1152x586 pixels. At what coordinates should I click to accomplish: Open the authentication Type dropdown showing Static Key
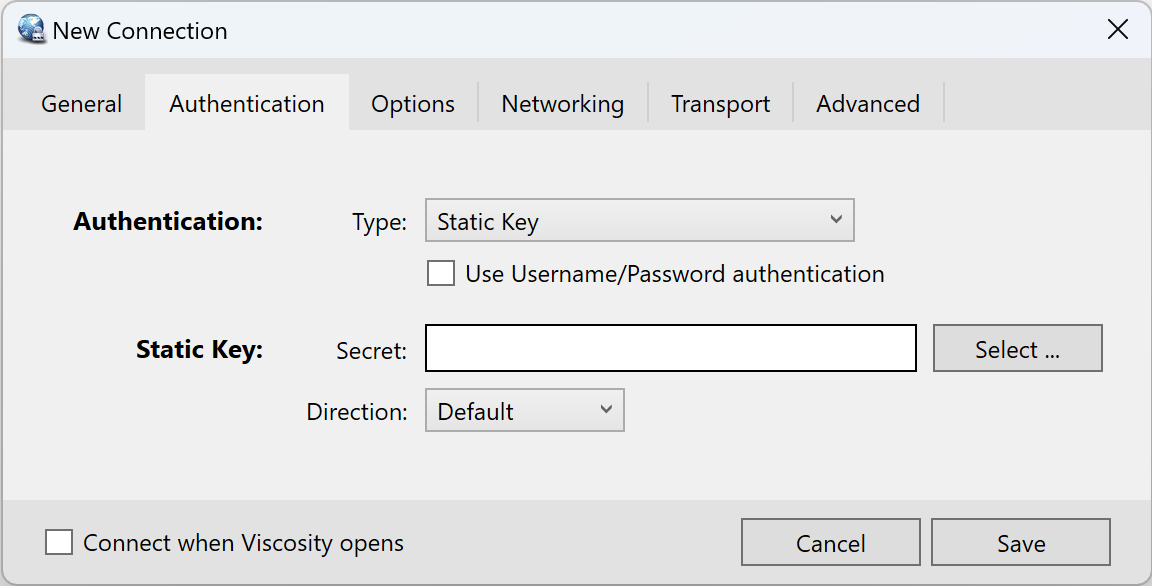tap(640, 220)
